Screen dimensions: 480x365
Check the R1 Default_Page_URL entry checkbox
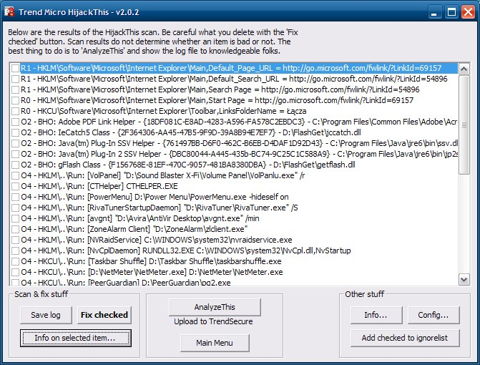pos(15,68)
